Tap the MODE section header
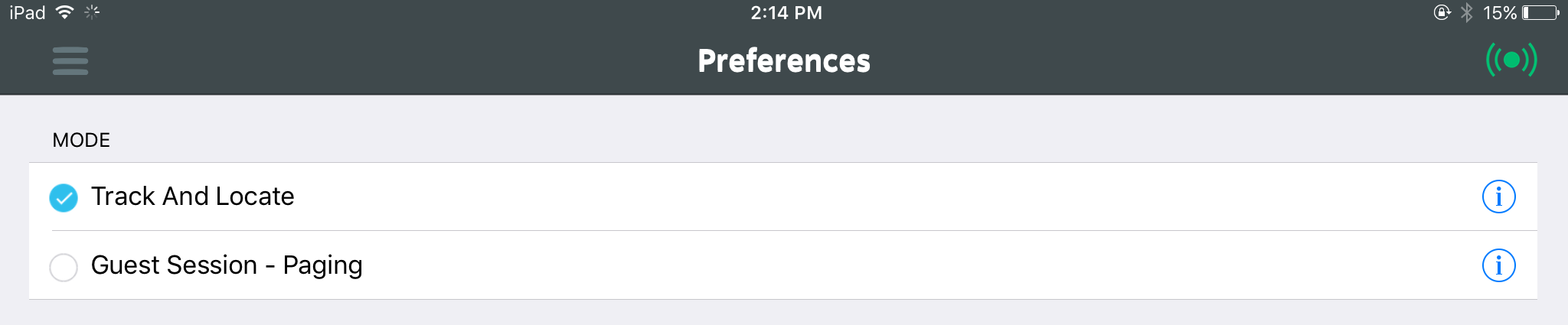 tap(81, 140)
